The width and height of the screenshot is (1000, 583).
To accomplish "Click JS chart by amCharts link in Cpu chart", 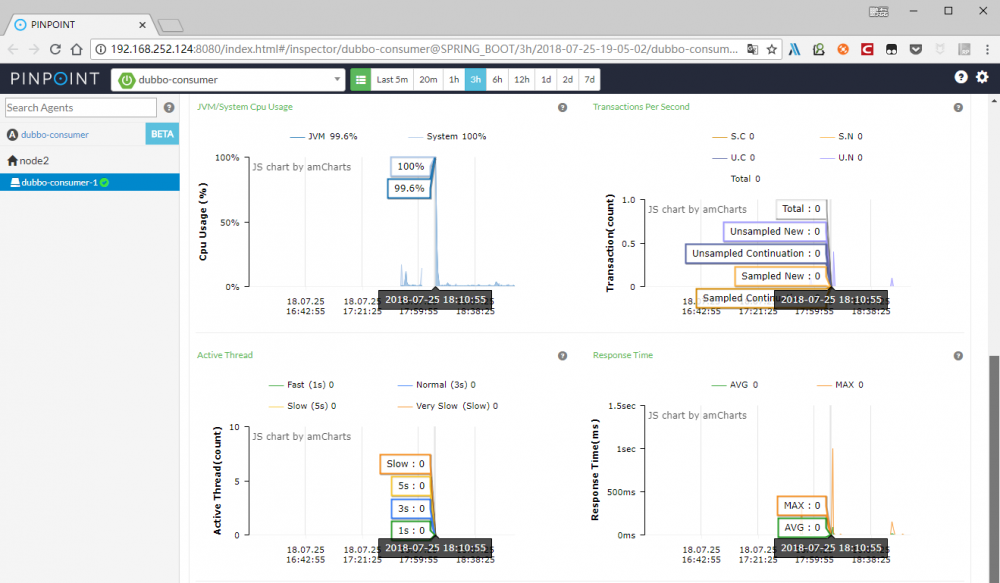I will 302,167.
